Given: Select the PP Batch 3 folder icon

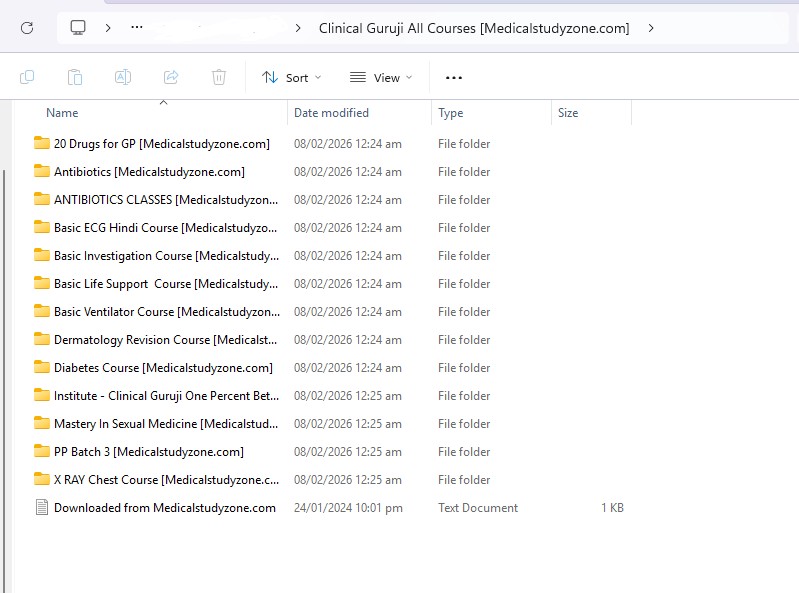Looking at the screenshot, I should tap(42, 451).
